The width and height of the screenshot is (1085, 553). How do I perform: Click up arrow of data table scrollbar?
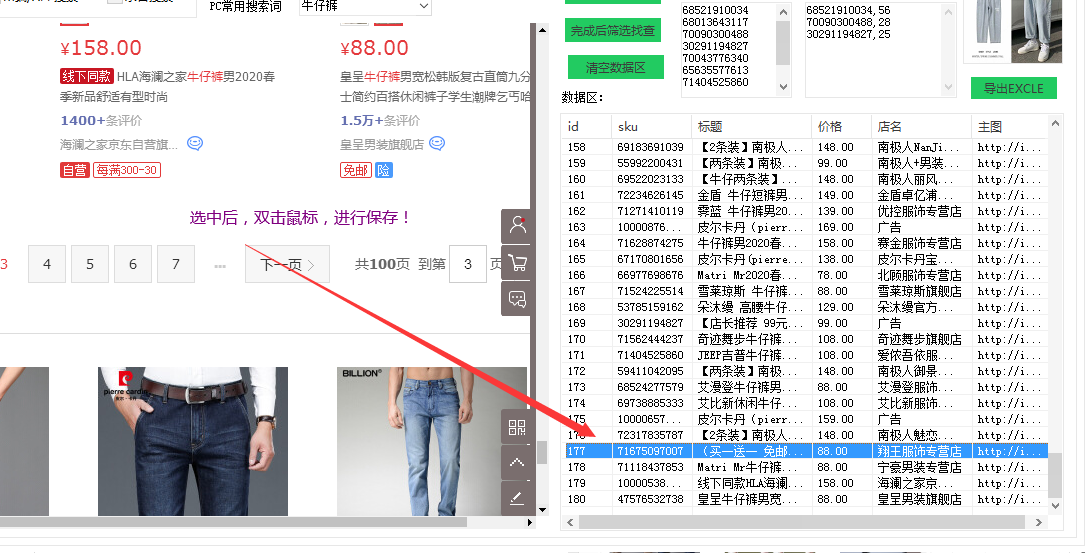[x=1055, y=123]
